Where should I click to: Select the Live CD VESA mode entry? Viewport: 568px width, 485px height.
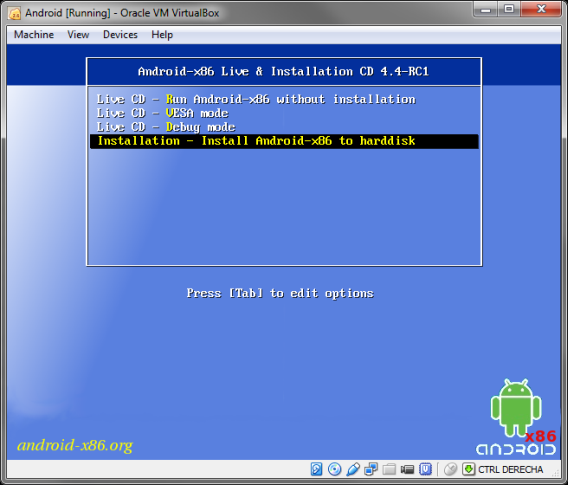click(x=162, y=113)
